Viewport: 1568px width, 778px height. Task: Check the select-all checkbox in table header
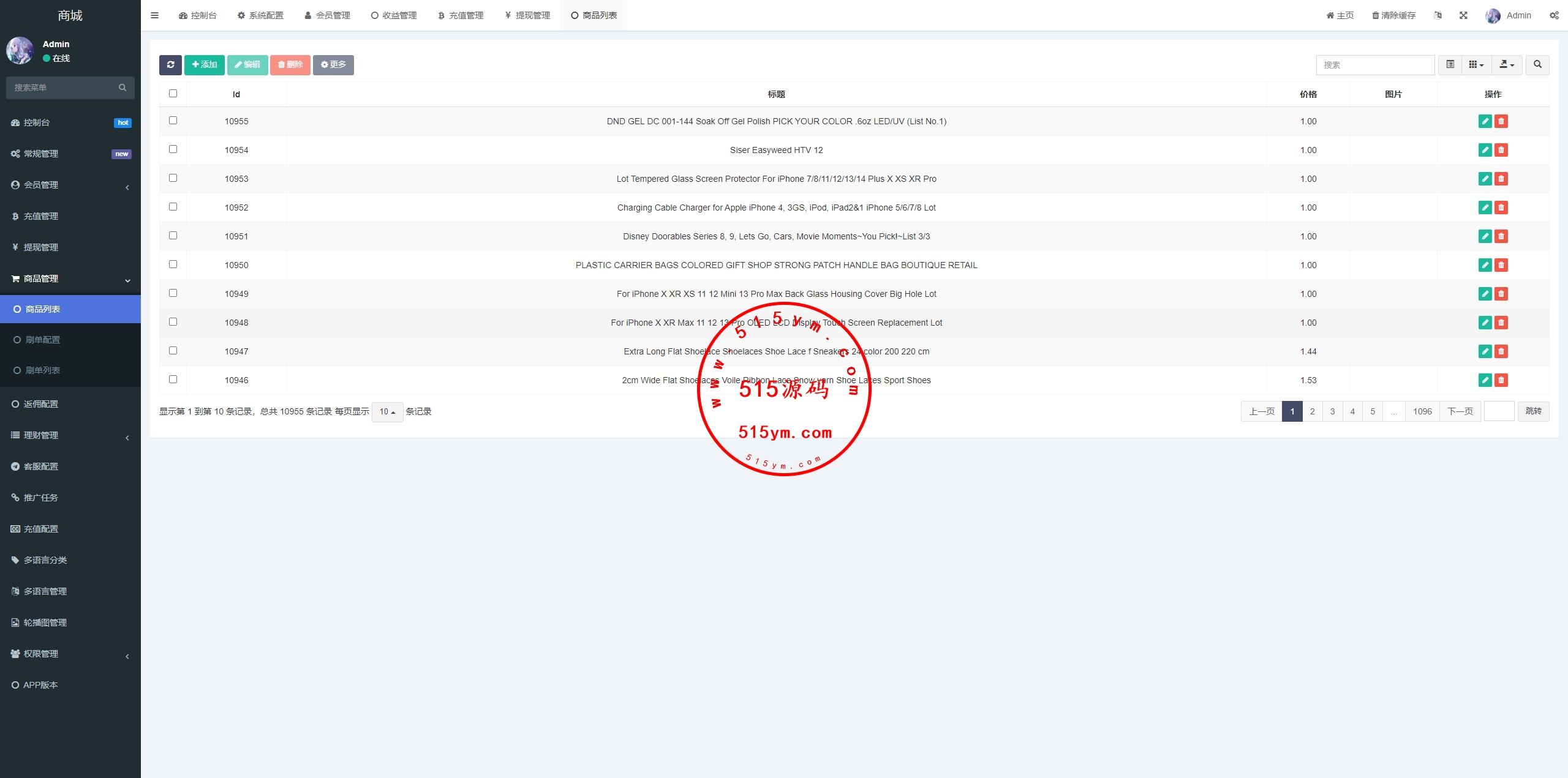point(173,94)
